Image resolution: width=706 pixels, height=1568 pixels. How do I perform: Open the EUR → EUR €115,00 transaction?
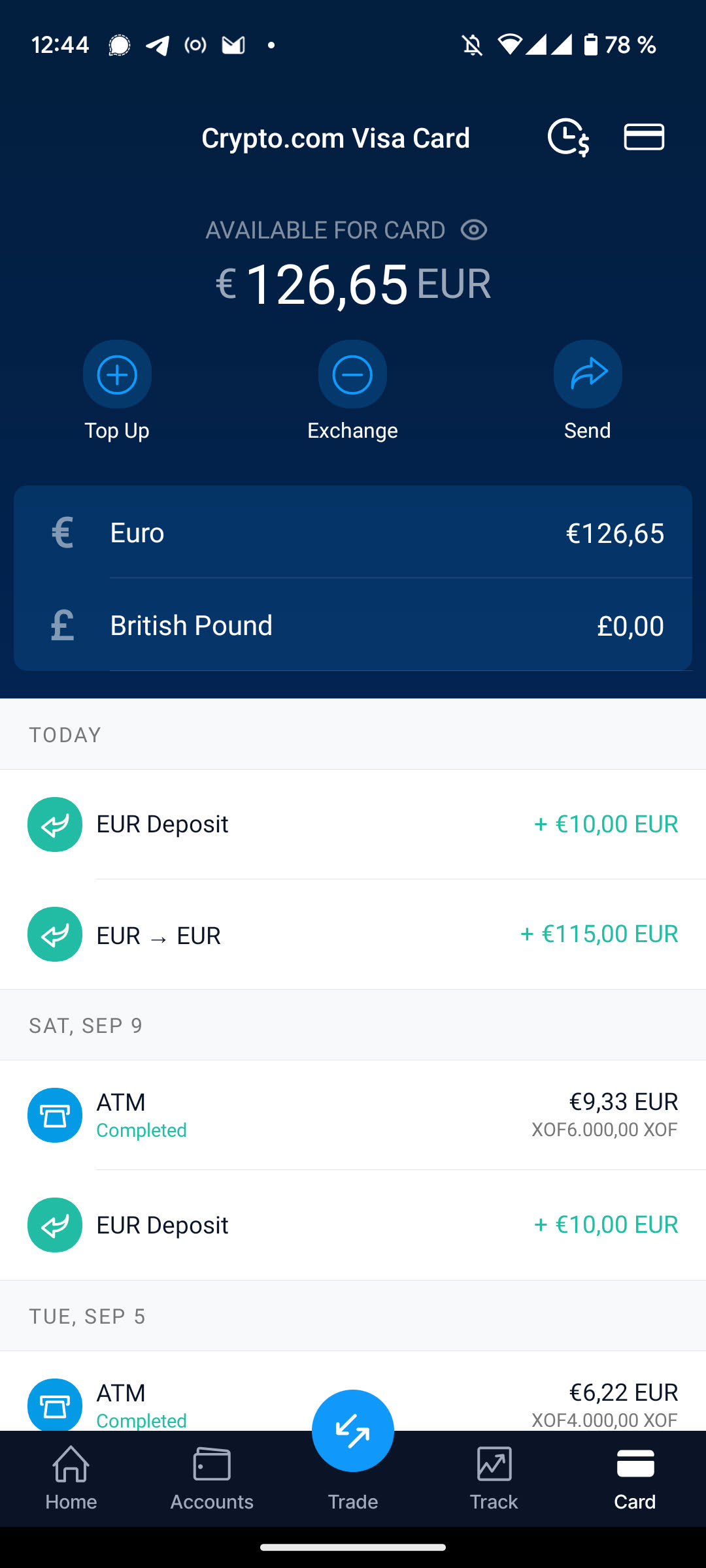click(353, 934)
